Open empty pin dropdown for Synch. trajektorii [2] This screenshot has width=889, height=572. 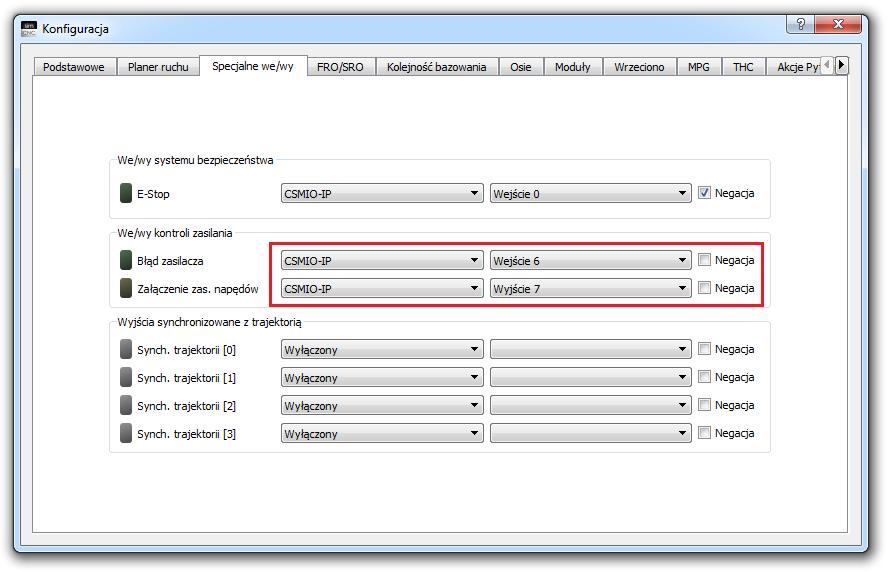590,405
